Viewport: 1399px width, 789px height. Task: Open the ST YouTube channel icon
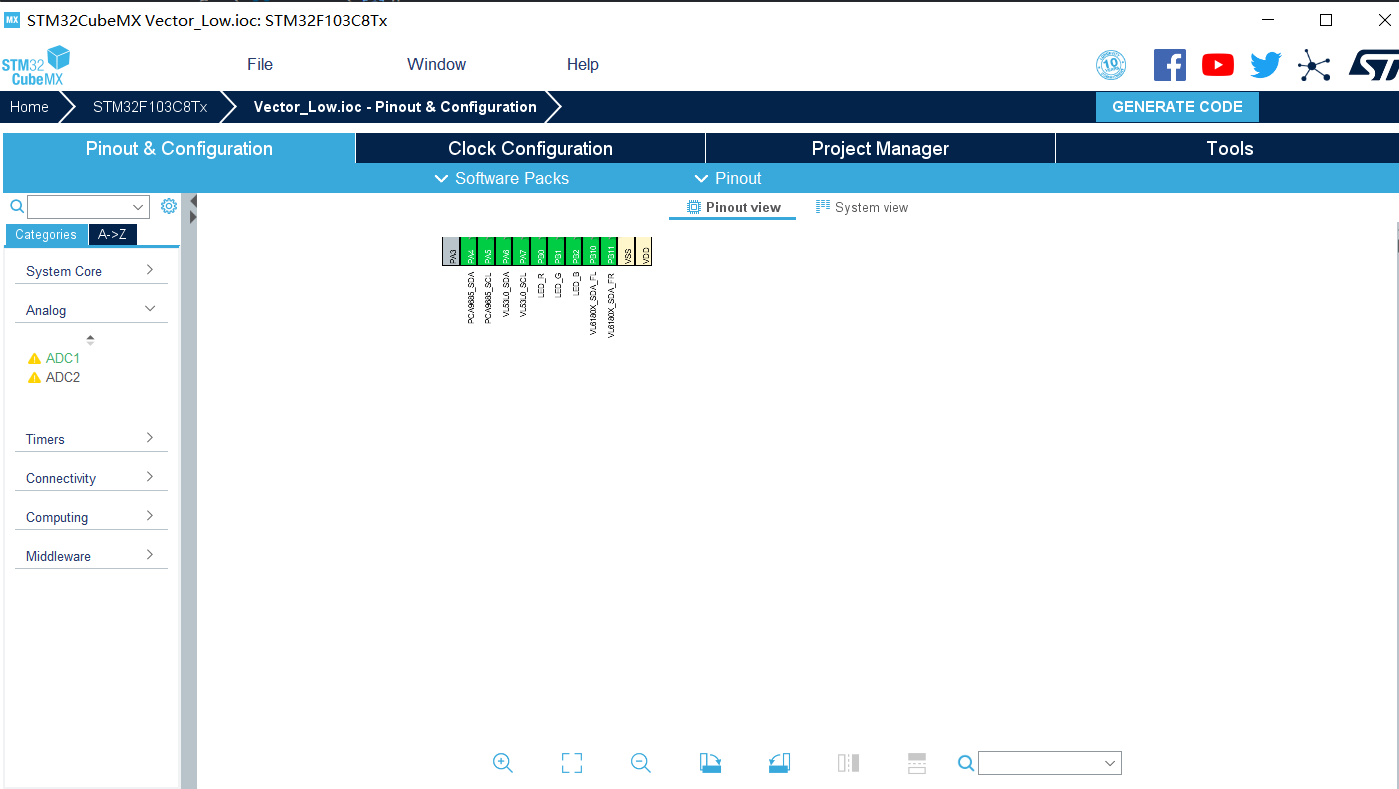click(1217, 65)
